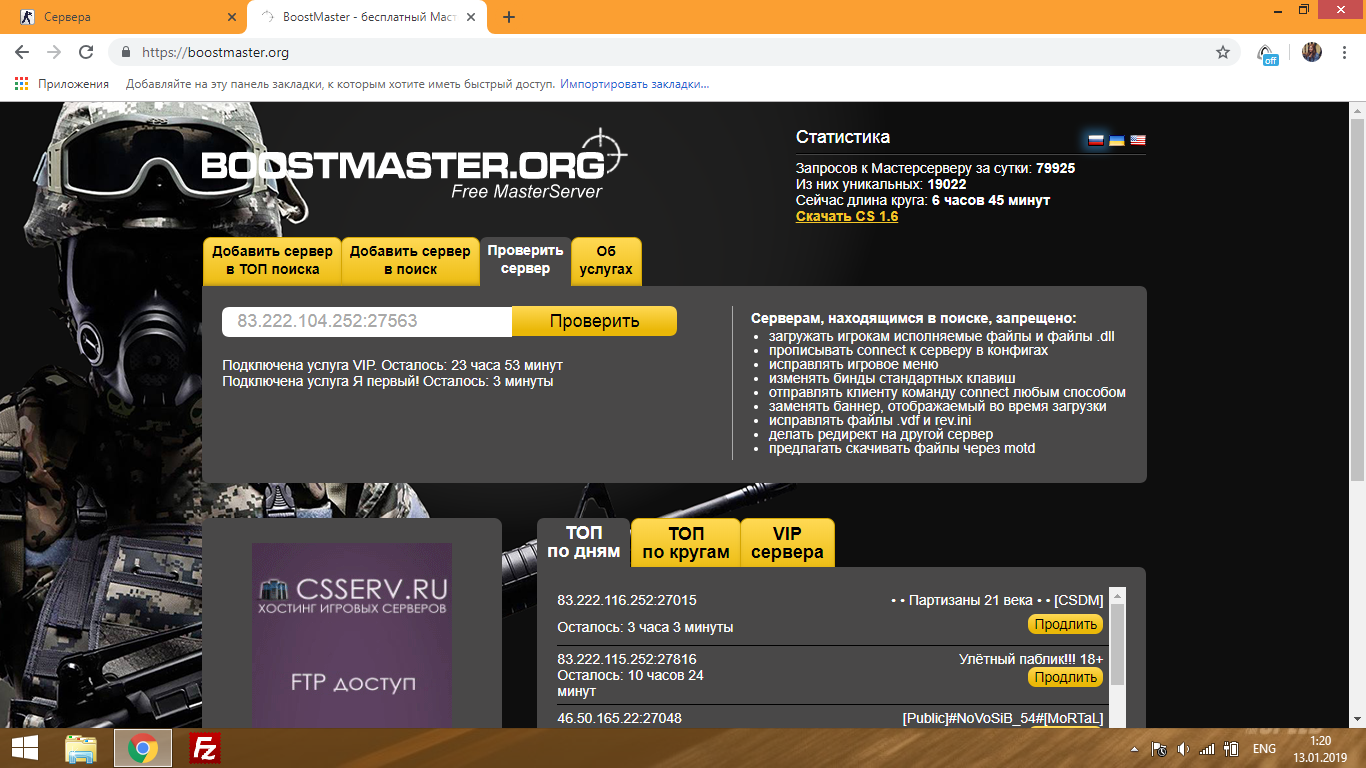View site security info via the padlock

click(126, 52)
